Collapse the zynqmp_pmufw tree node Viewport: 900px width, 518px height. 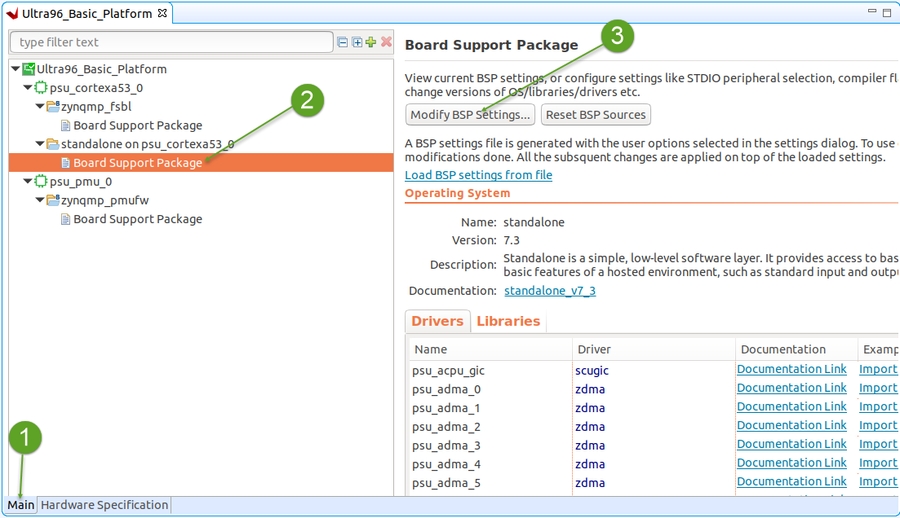point(40,200)
